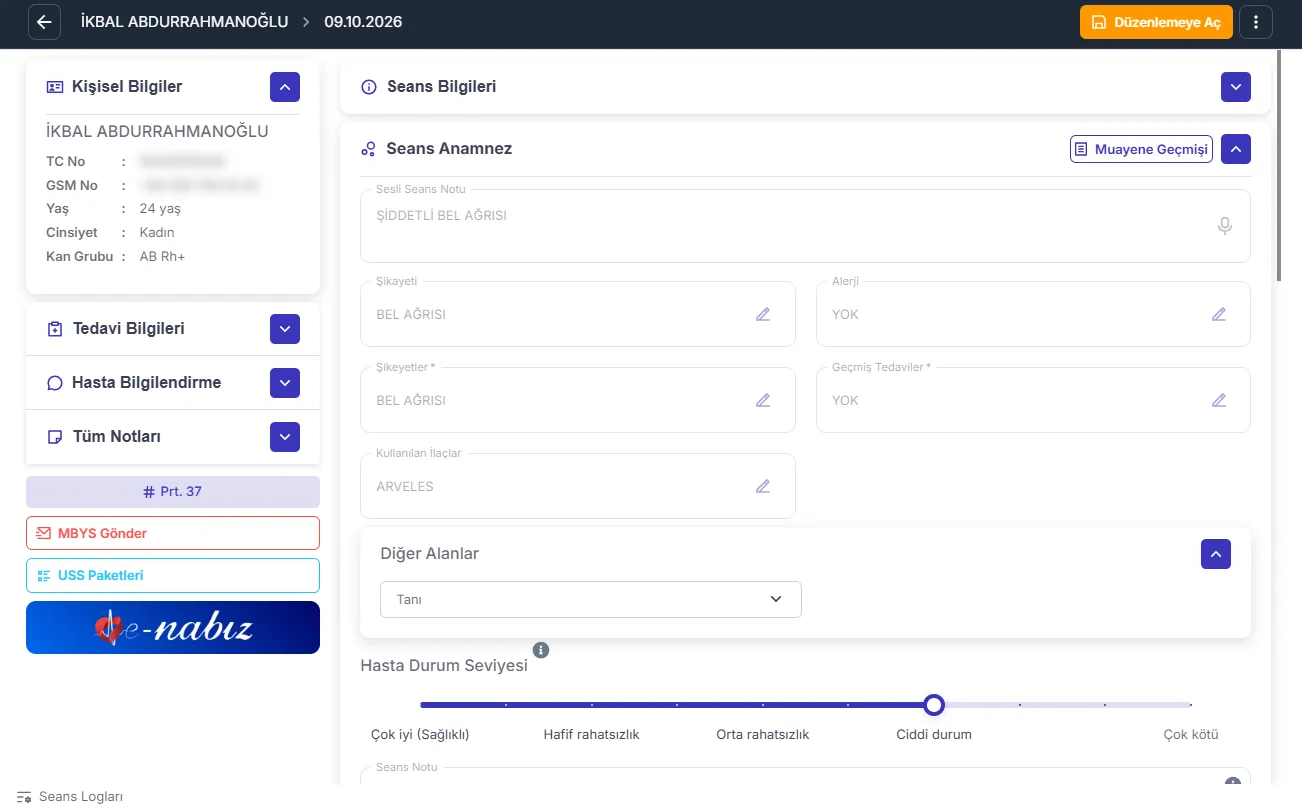
Task: Click the MBYS Gönder button
Action: [x=173, y=533]
